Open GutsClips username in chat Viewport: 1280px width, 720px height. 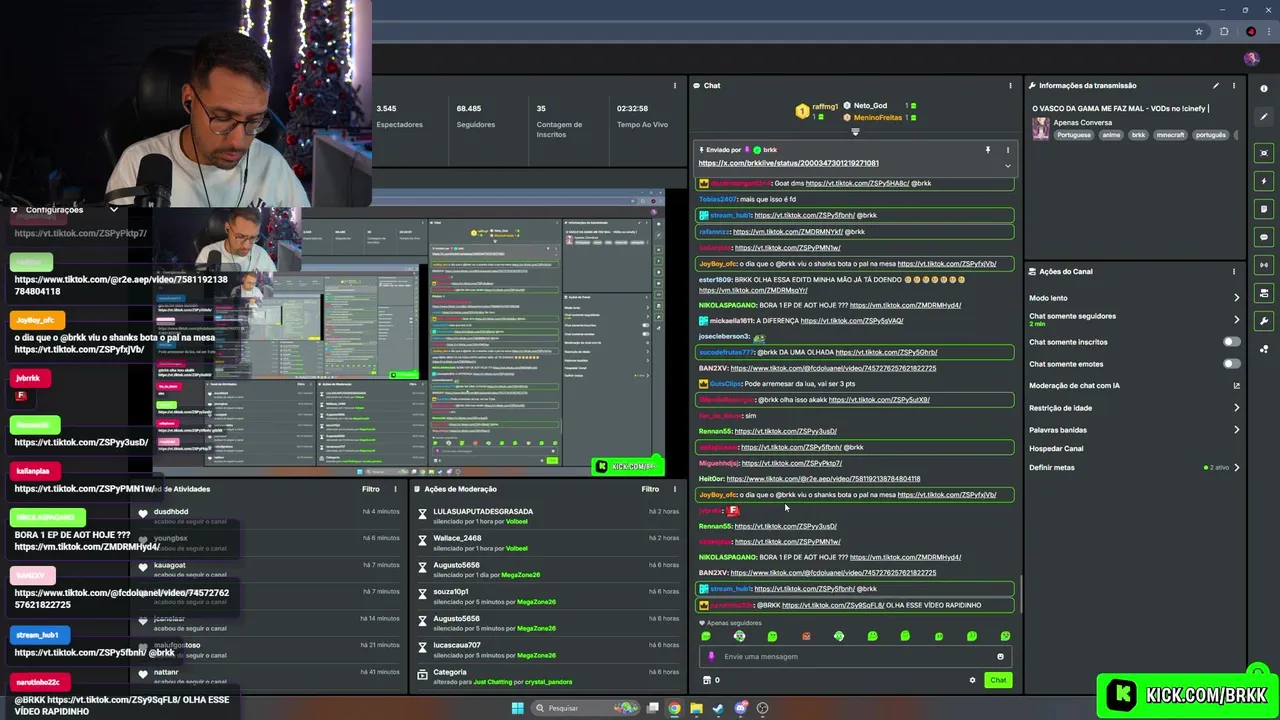[x=726, y=384]
